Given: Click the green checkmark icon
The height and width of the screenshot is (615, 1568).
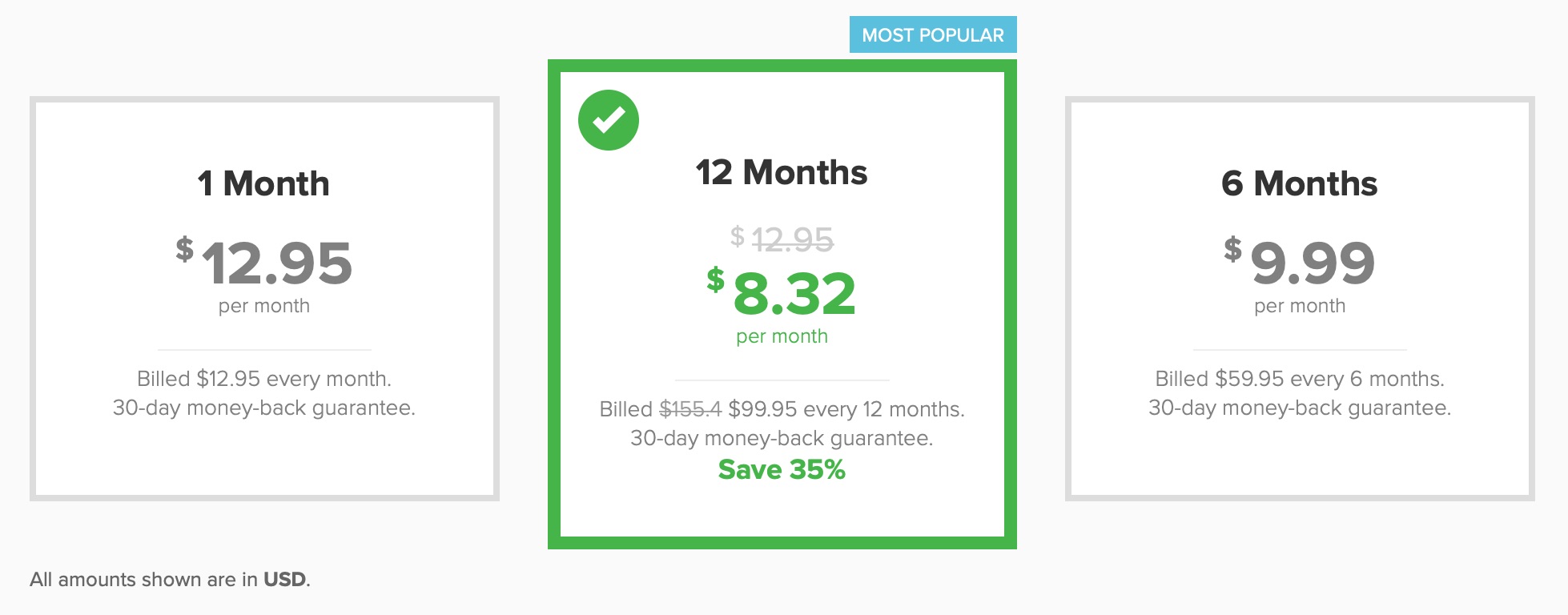Looking at the screenshot, I should click(x=609, y=120).
